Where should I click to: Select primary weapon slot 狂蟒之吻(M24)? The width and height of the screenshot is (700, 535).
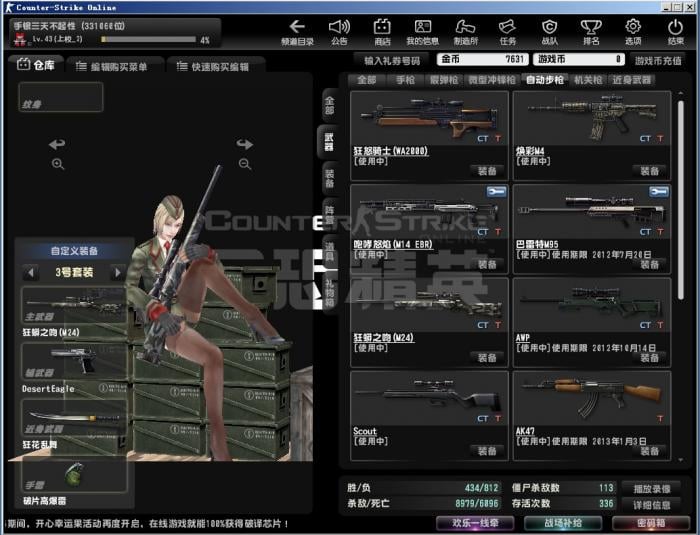(x=74, y=305)
